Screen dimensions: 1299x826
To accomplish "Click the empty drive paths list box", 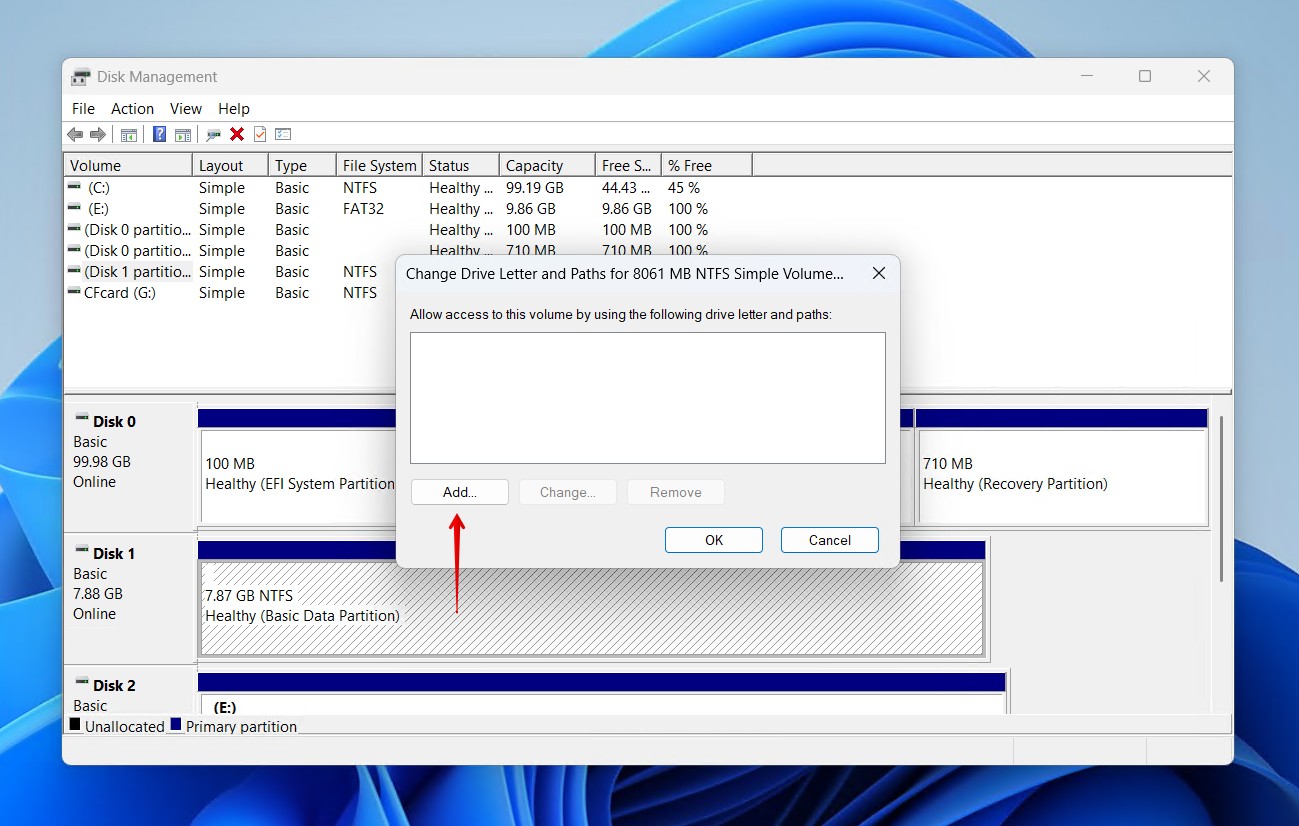I will (647, 397).
